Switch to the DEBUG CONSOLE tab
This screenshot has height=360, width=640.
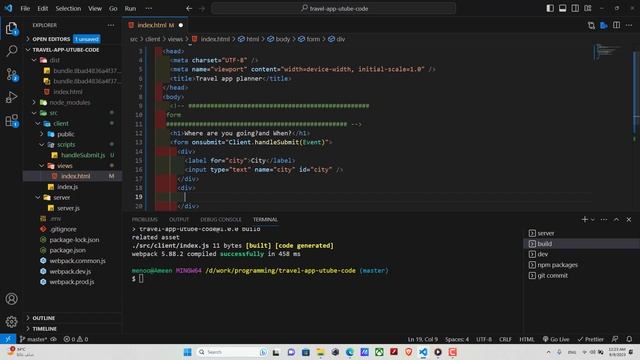[221, 220]
